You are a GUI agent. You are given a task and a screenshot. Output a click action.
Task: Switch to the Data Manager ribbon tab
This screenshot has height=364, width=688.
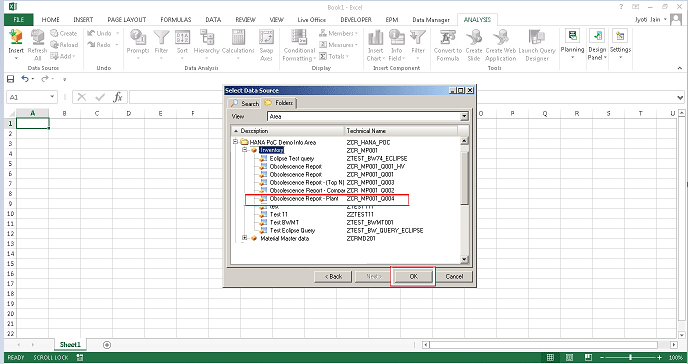[x=431, y=20]
